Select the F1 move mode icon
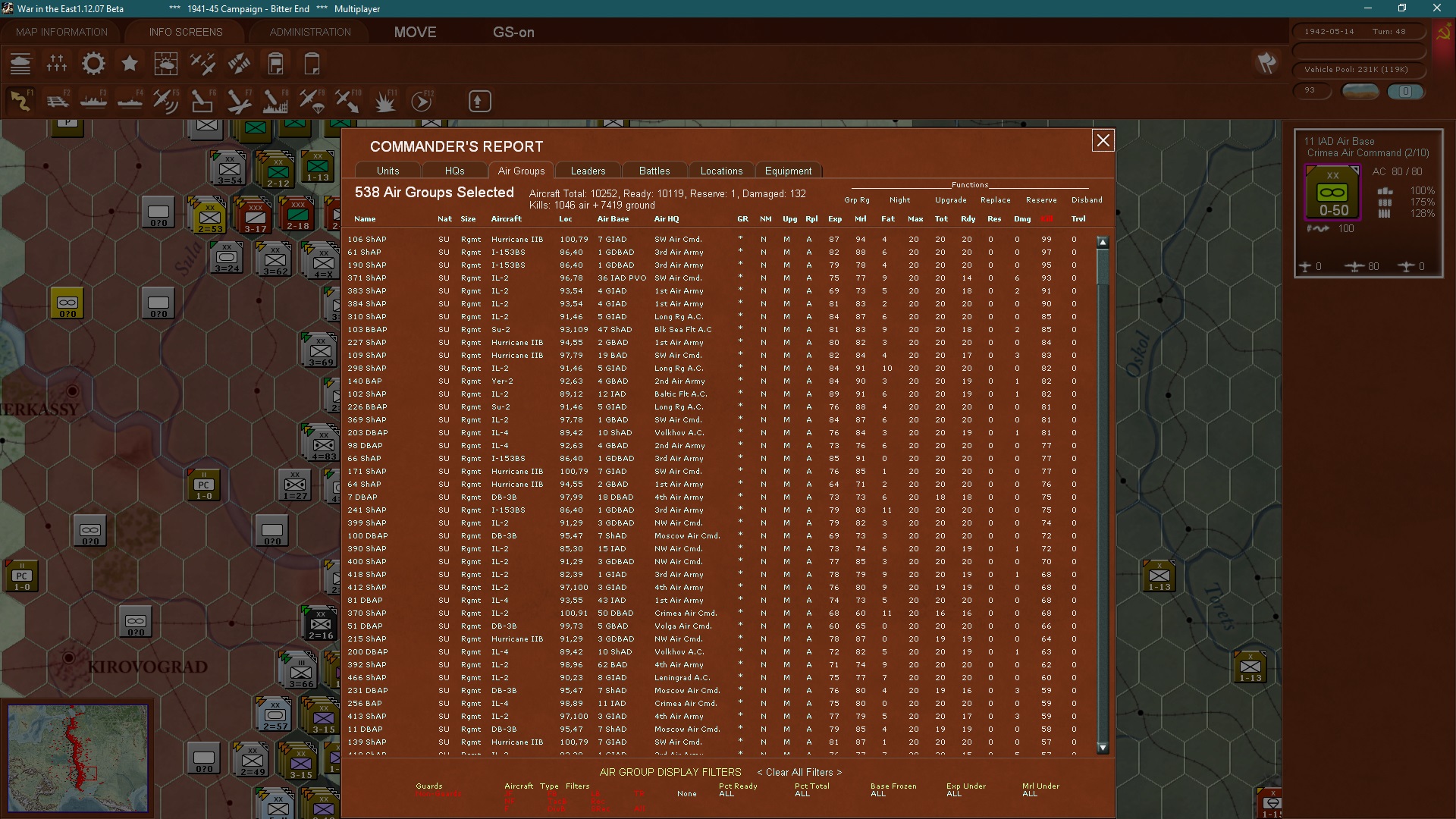 pos(20,101)
